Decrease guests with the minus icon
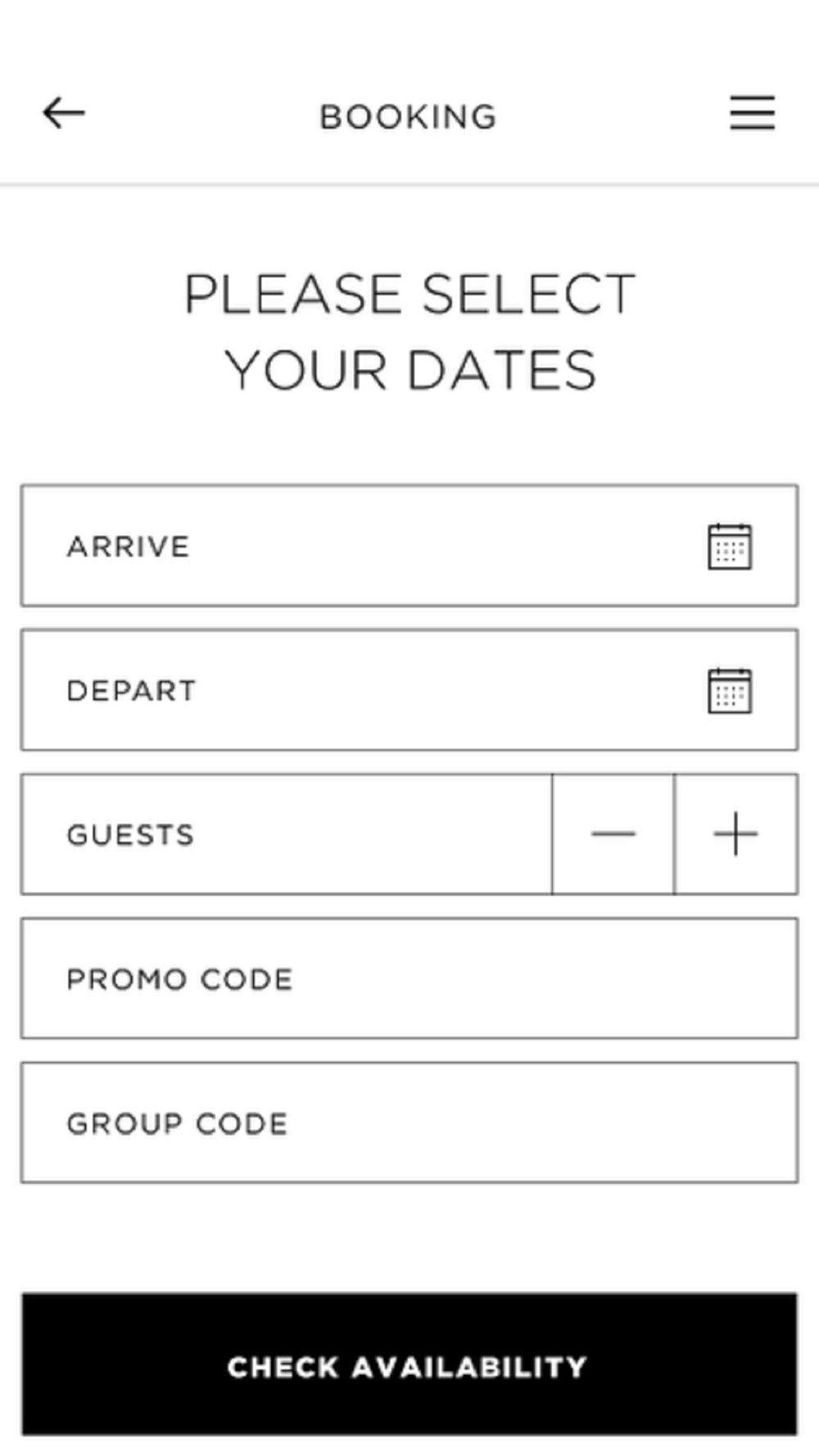Image resolution: width=819 pixels, height=1456 pixels. 613,834
